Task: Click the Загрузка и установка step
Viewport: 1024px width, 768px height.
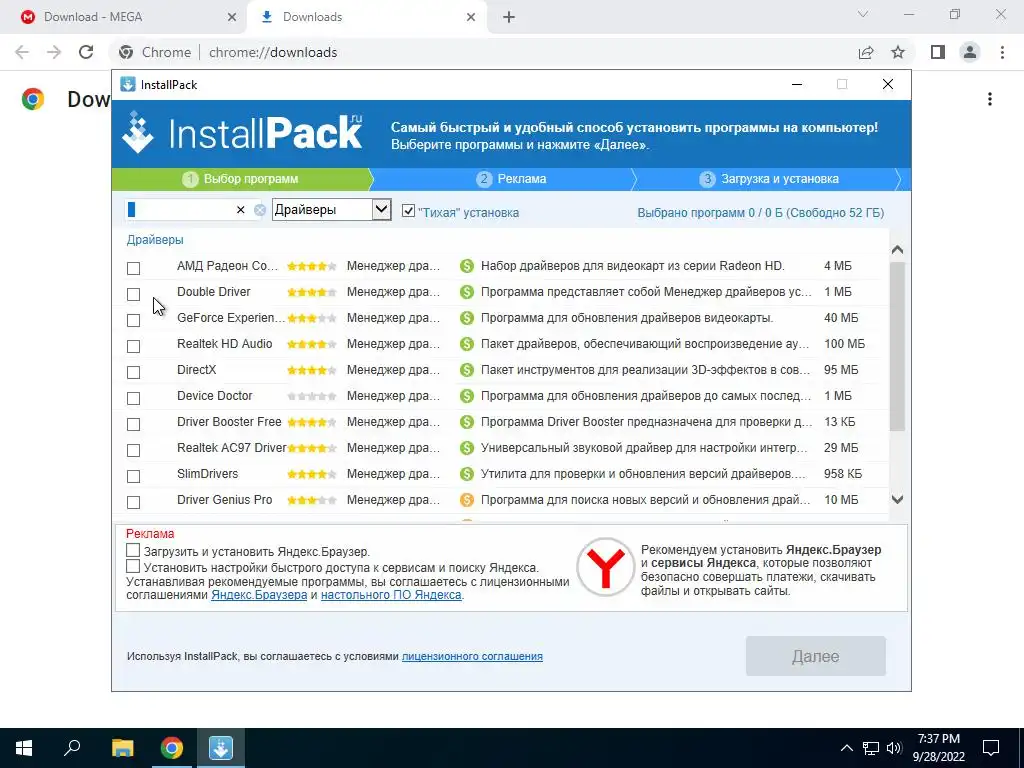Action: (770, 179)
